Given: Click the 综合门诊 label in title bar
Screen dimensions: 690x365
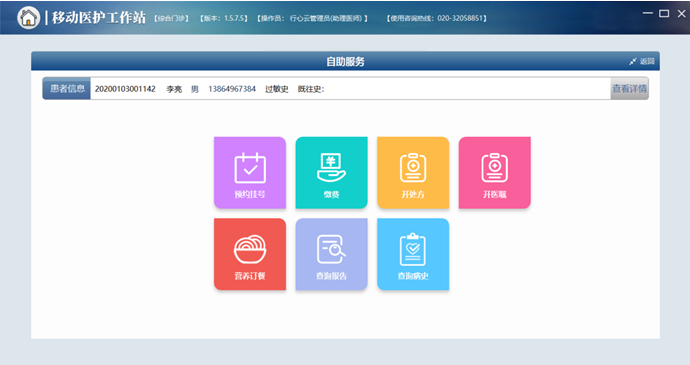Looking at the screenshot, I should click(x=172, y=18).
